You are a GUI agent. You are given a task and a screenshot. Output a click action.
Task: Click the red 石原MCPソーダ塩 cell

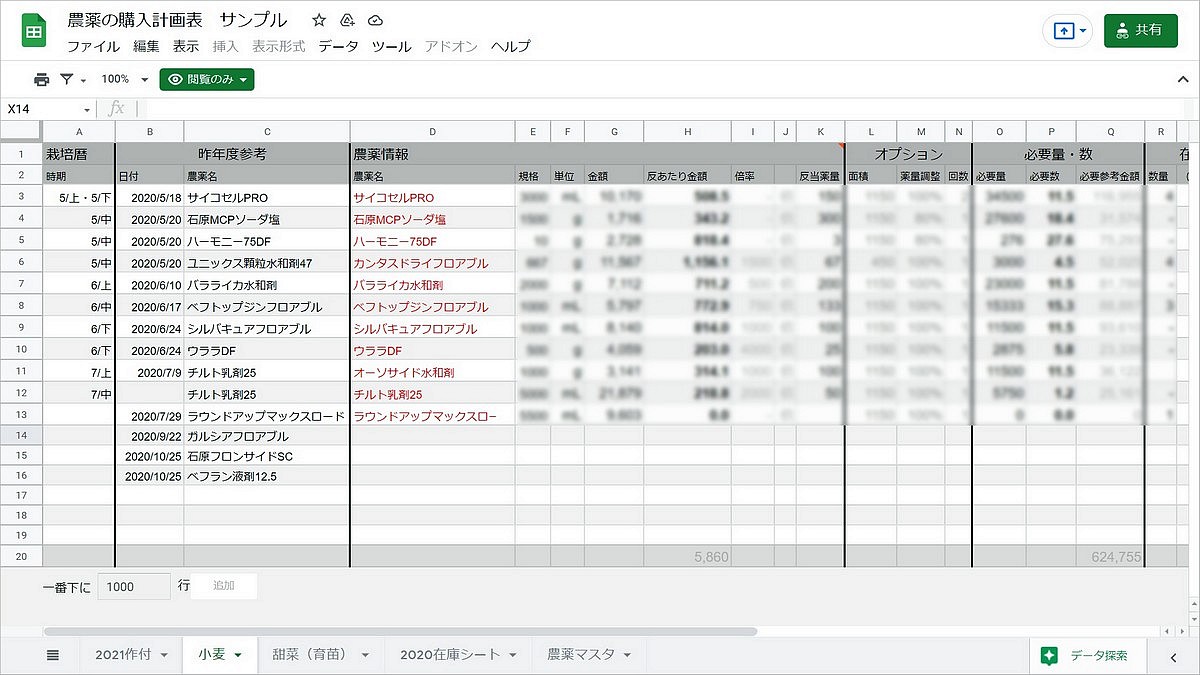coord(432,219)
